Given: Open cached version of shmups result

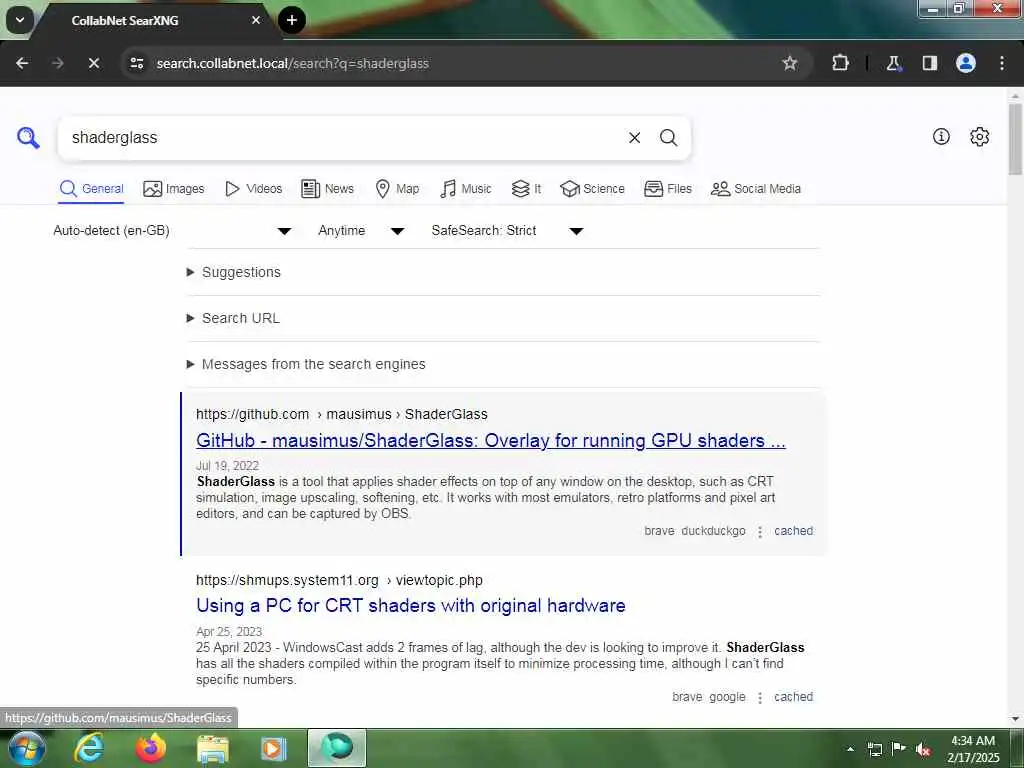Looking at the screenshot, I should 793,697.
